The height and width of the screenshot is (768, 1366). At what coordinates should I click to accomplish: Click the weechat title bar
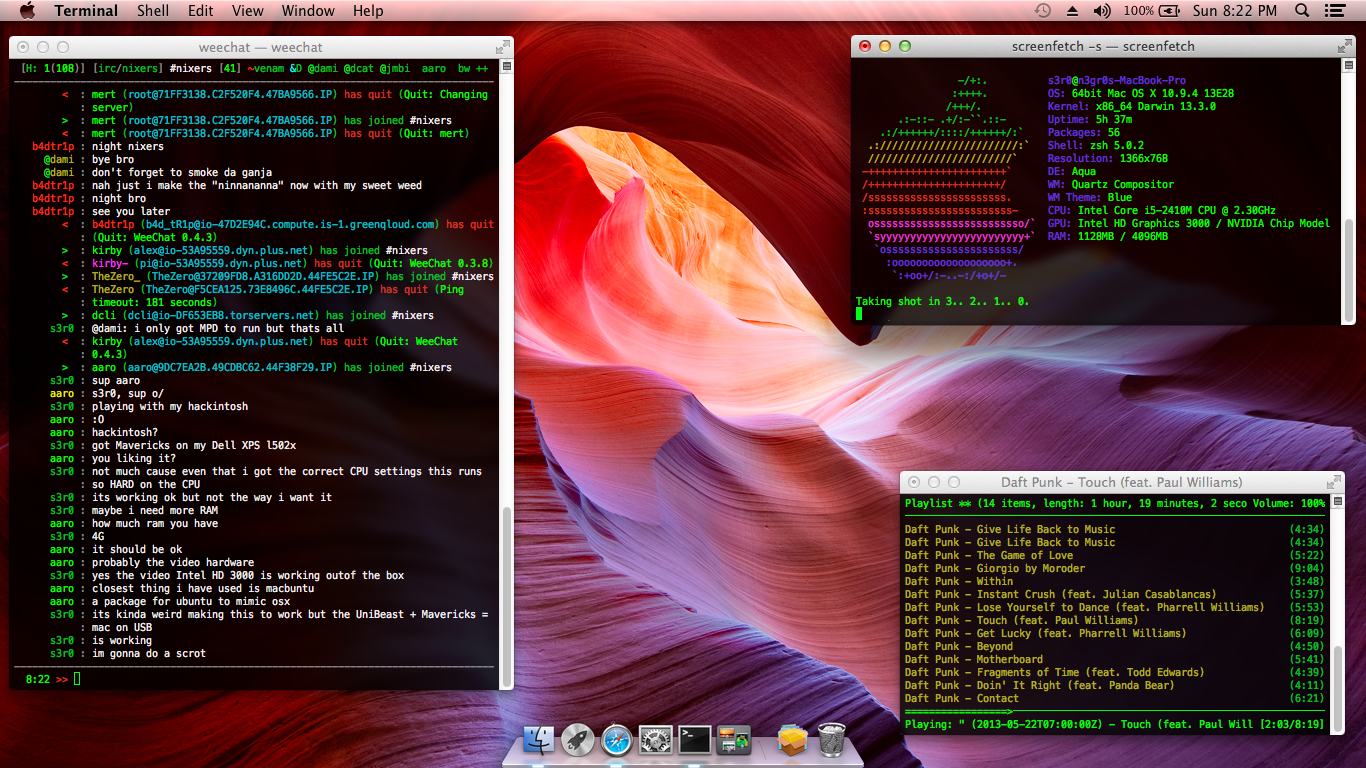click(261, 47)
